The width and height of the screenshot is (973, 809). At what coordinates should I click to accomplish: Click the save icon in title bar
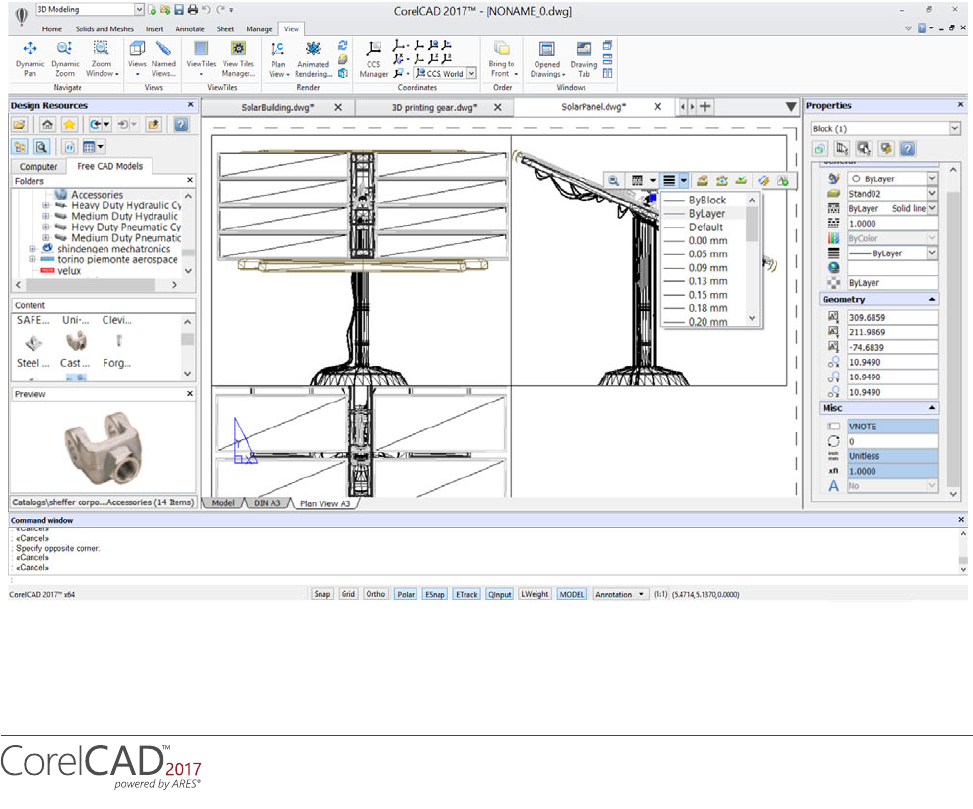(179, 9)
